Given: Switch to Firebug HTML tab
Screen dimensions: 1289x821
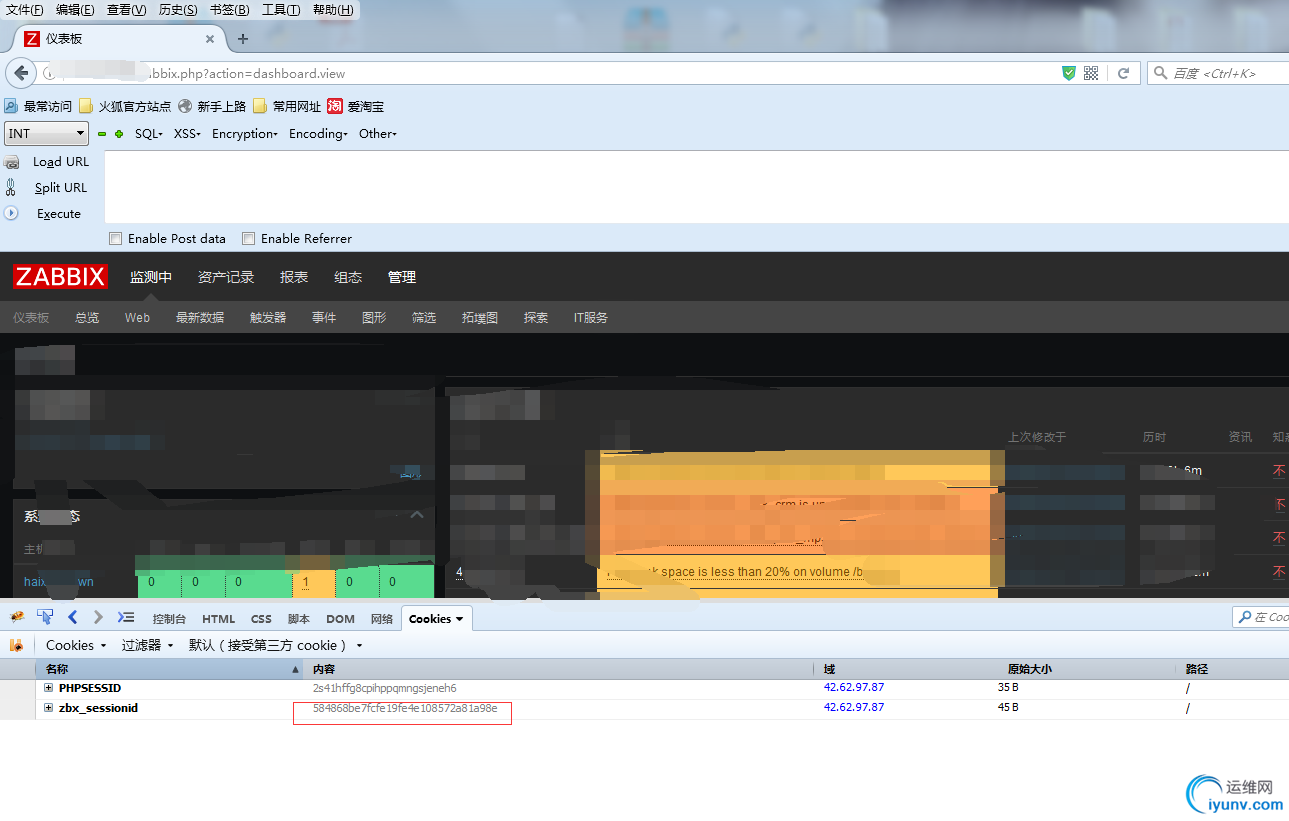Looking at the screenshot, I should click(219, 619).
